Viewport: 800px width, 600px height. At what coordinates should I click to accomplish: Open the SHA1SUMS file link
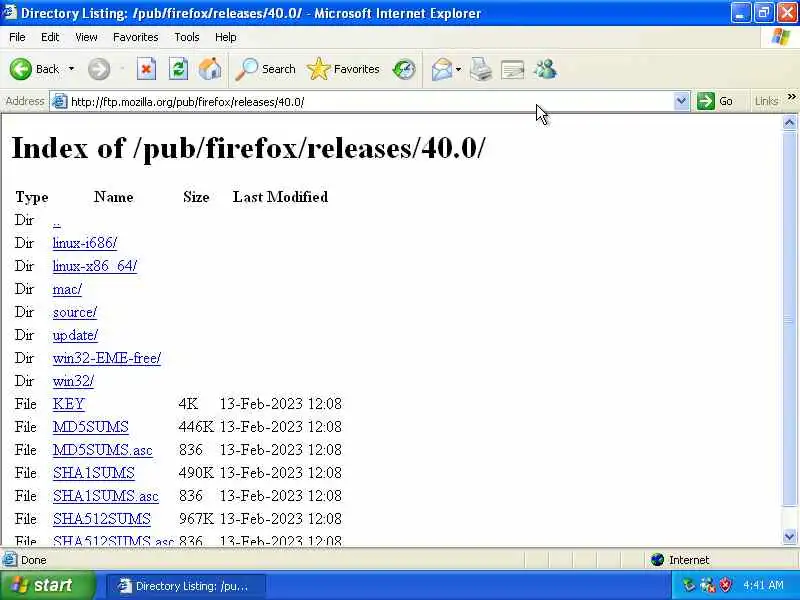pos(94,473)
